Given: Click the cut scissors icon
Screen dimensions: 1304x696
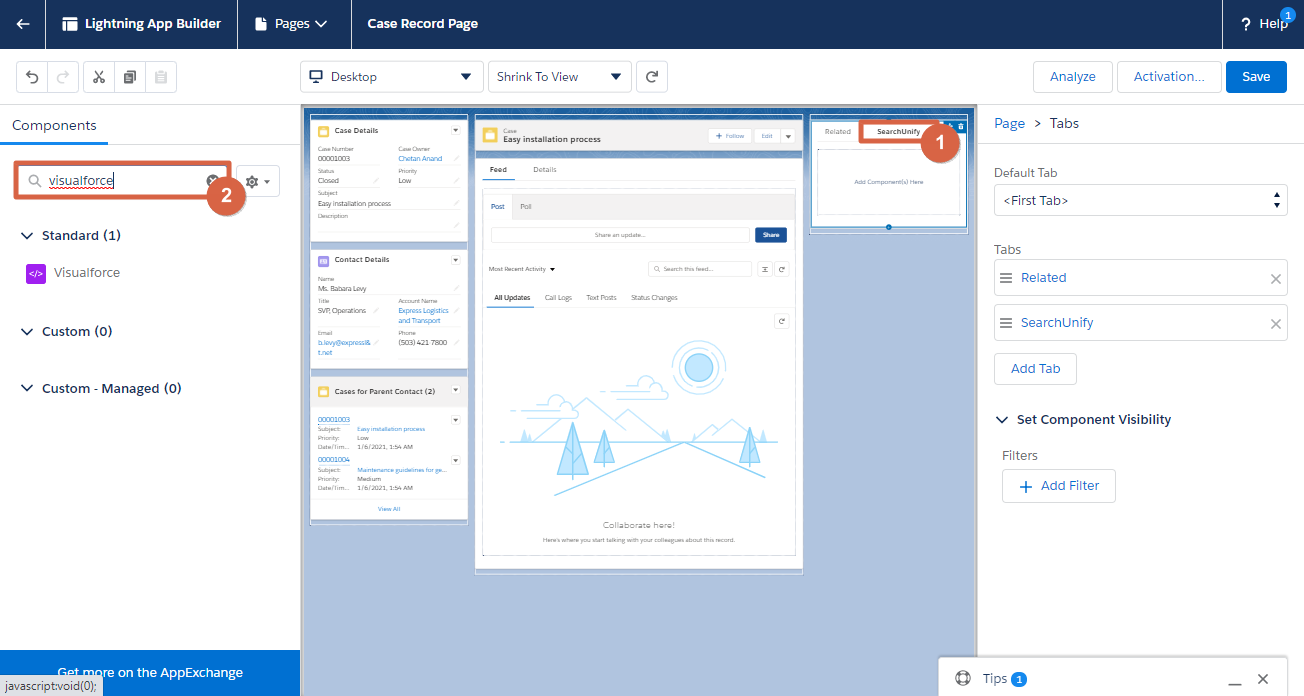Looking at the screenshot, I should [99, 77].
